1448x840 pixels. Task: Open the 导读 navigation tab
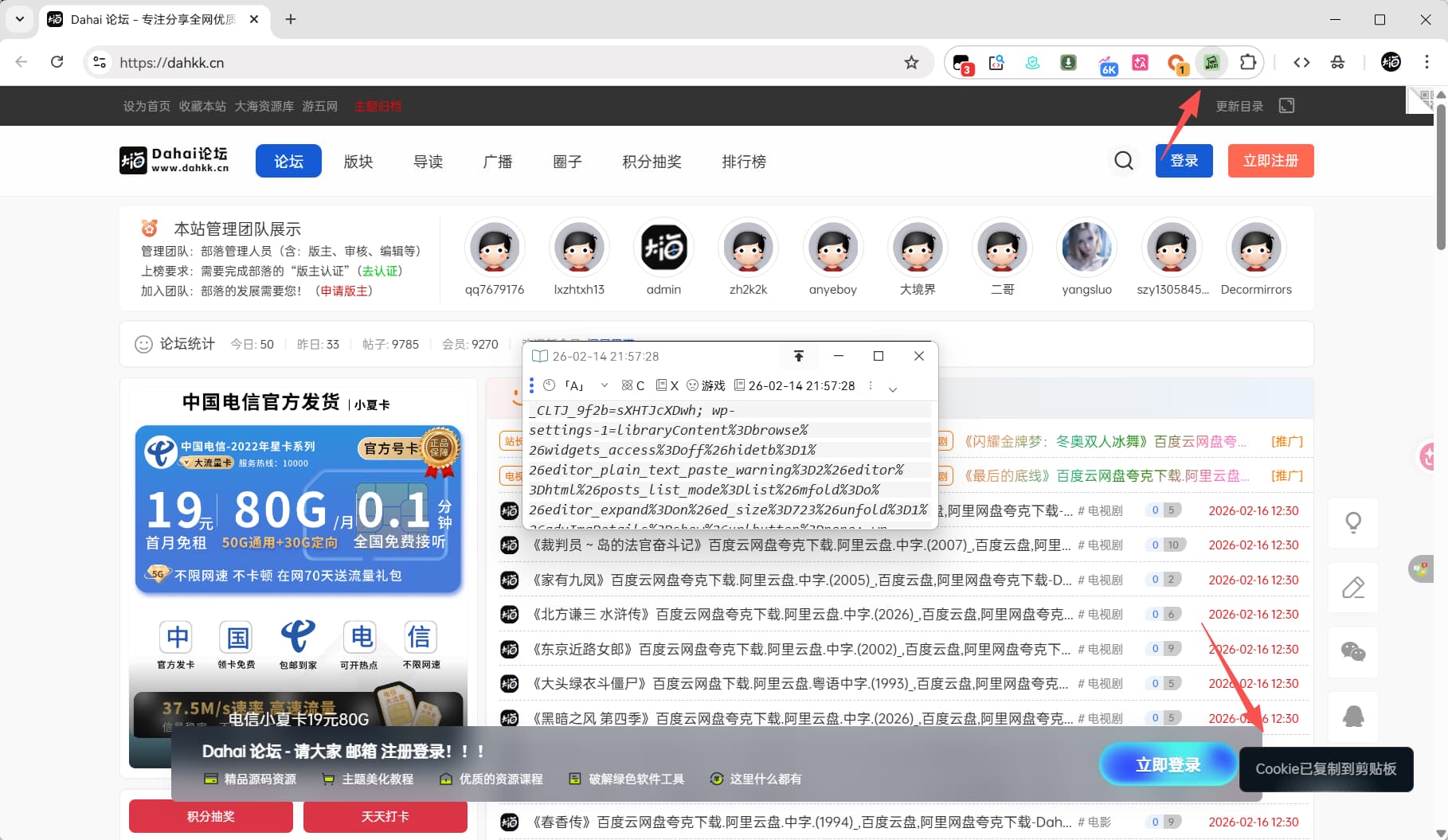click(x=428, y=161)
